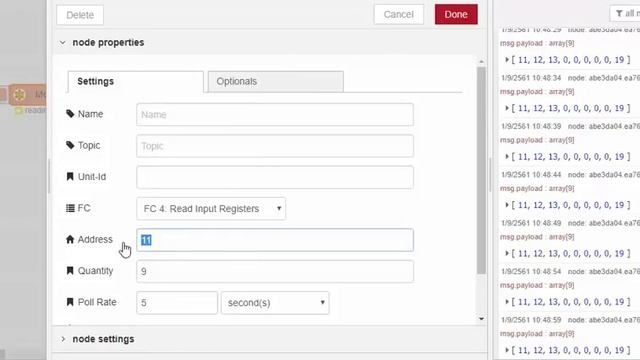The width and height of the screenshot is (640, 360).
Task: Click 'msg.payload : array[9]' under 10:48:54
Action: (x=537, y=285)
